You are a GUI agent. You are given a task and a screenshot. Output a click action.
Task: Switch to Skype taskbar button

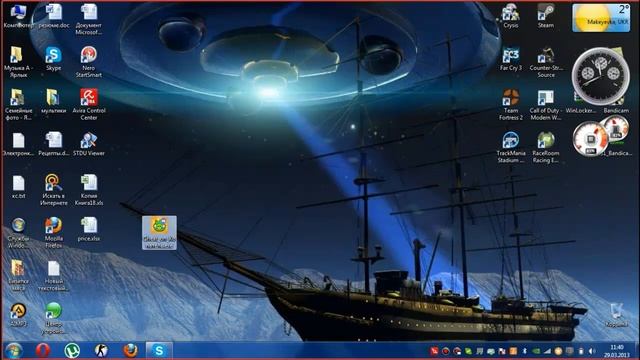[159, 351]
